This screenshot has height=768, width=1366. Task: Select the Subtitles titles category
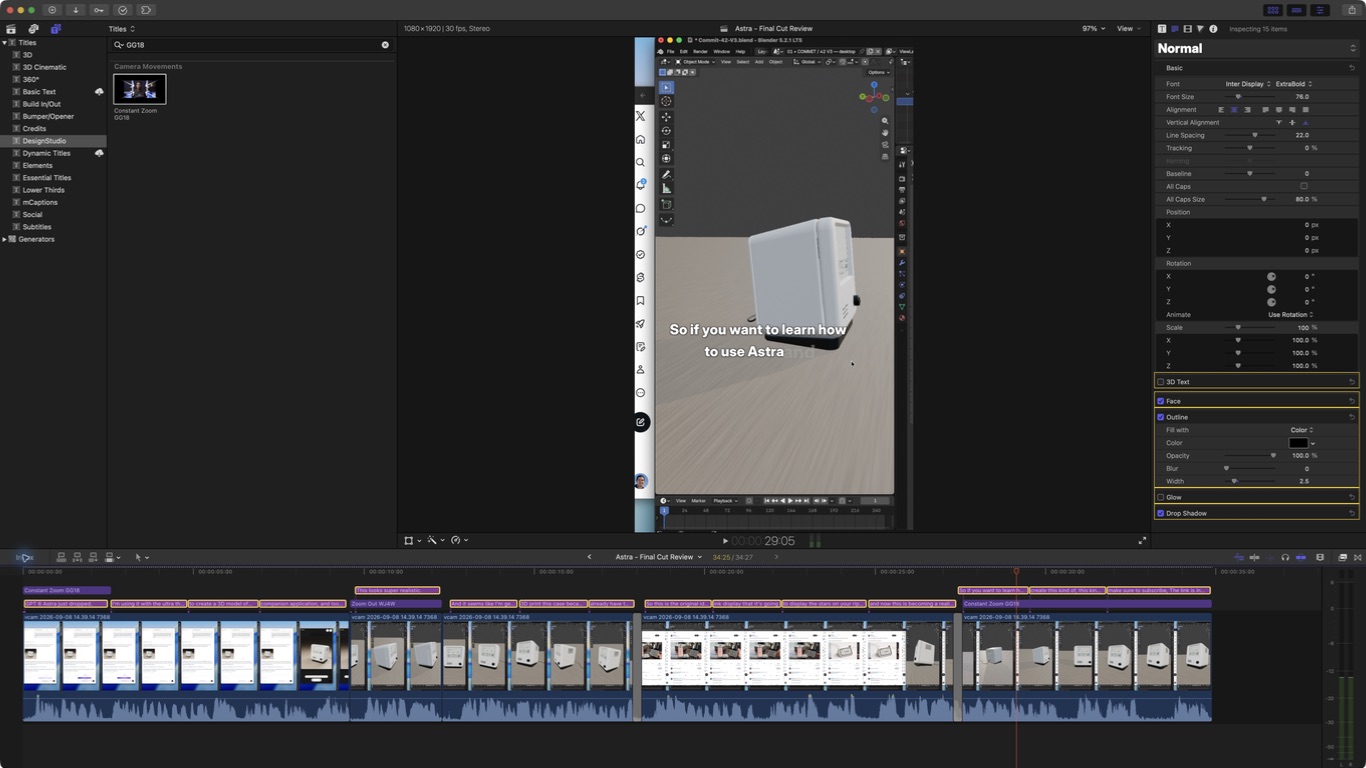click(x=37, y=227)
